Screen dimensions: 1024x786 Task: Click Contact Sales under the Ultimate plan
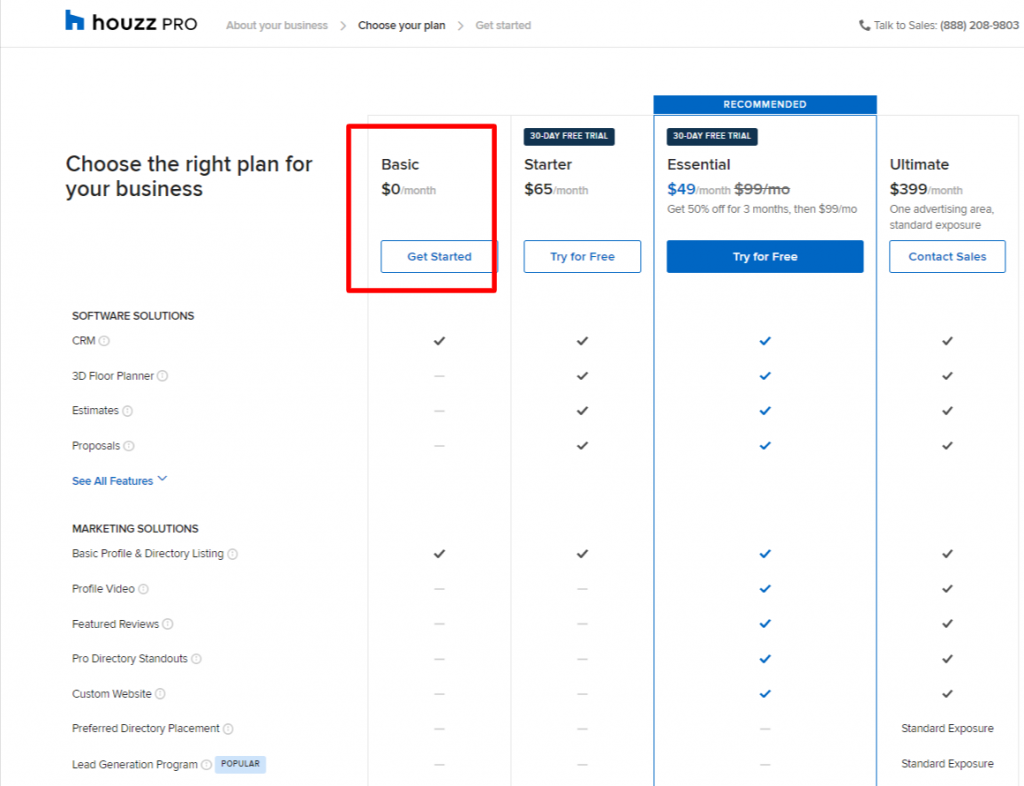[946, 256]
